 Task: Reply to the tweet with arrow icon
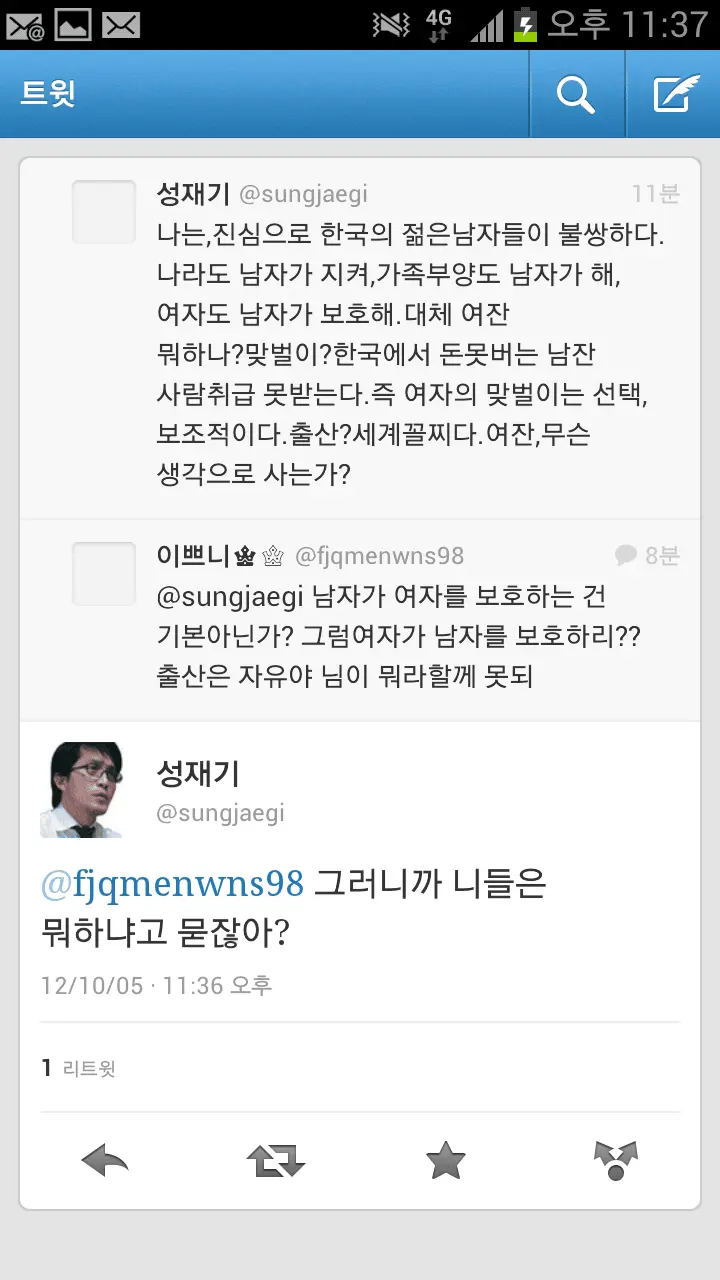105,1162
